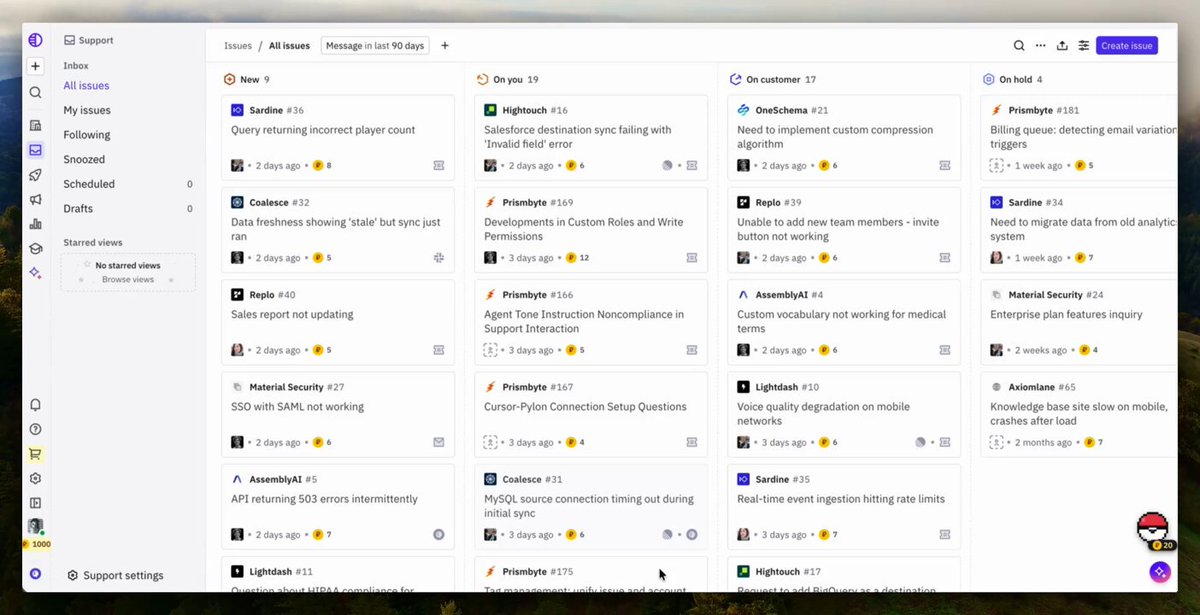This screenshot has height=615, width=1200.
Task: Open the Scheduled view
Action: [127, 184]
